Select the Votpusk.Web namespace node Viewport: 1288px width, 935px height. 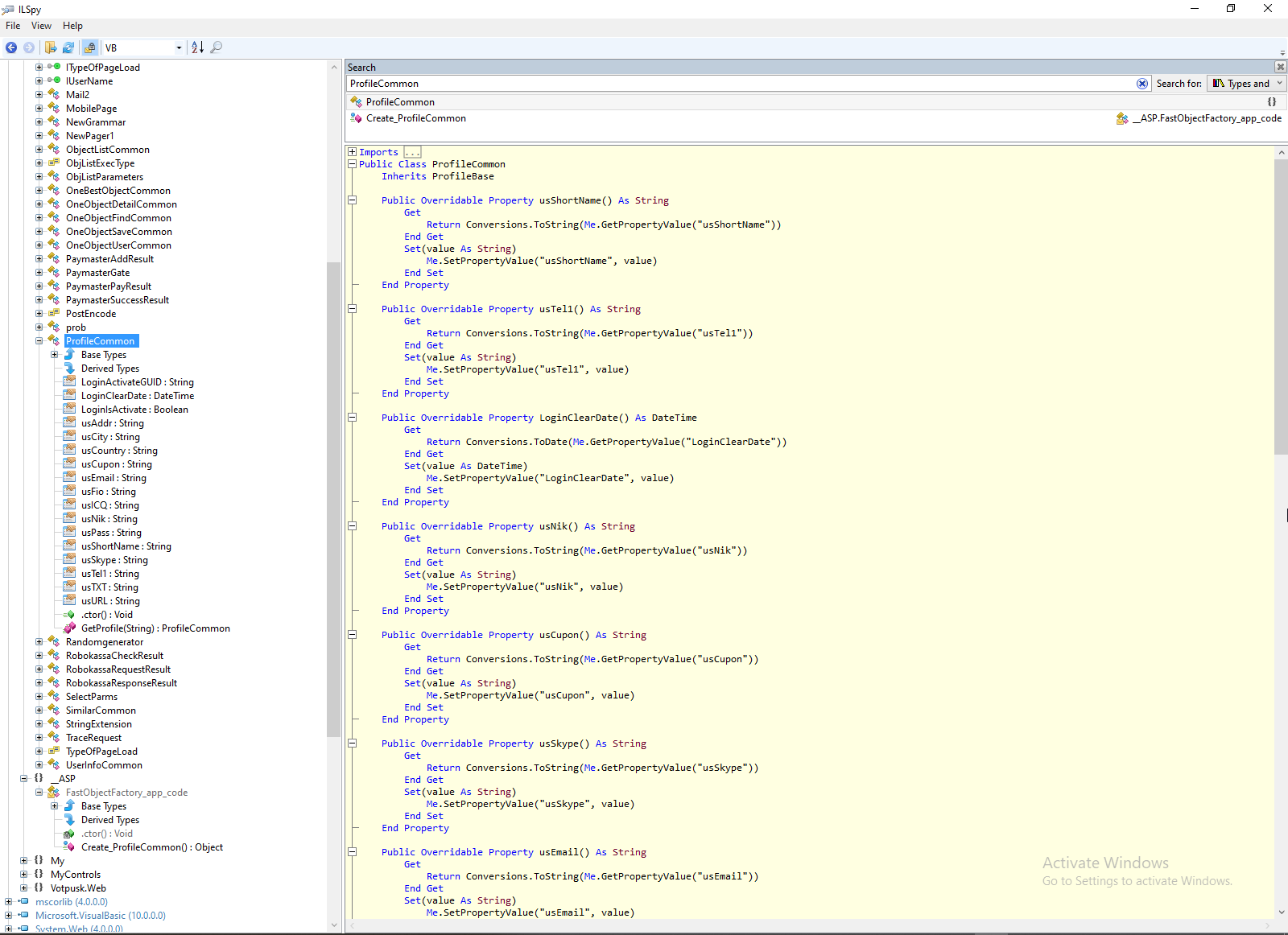point(78,888)
